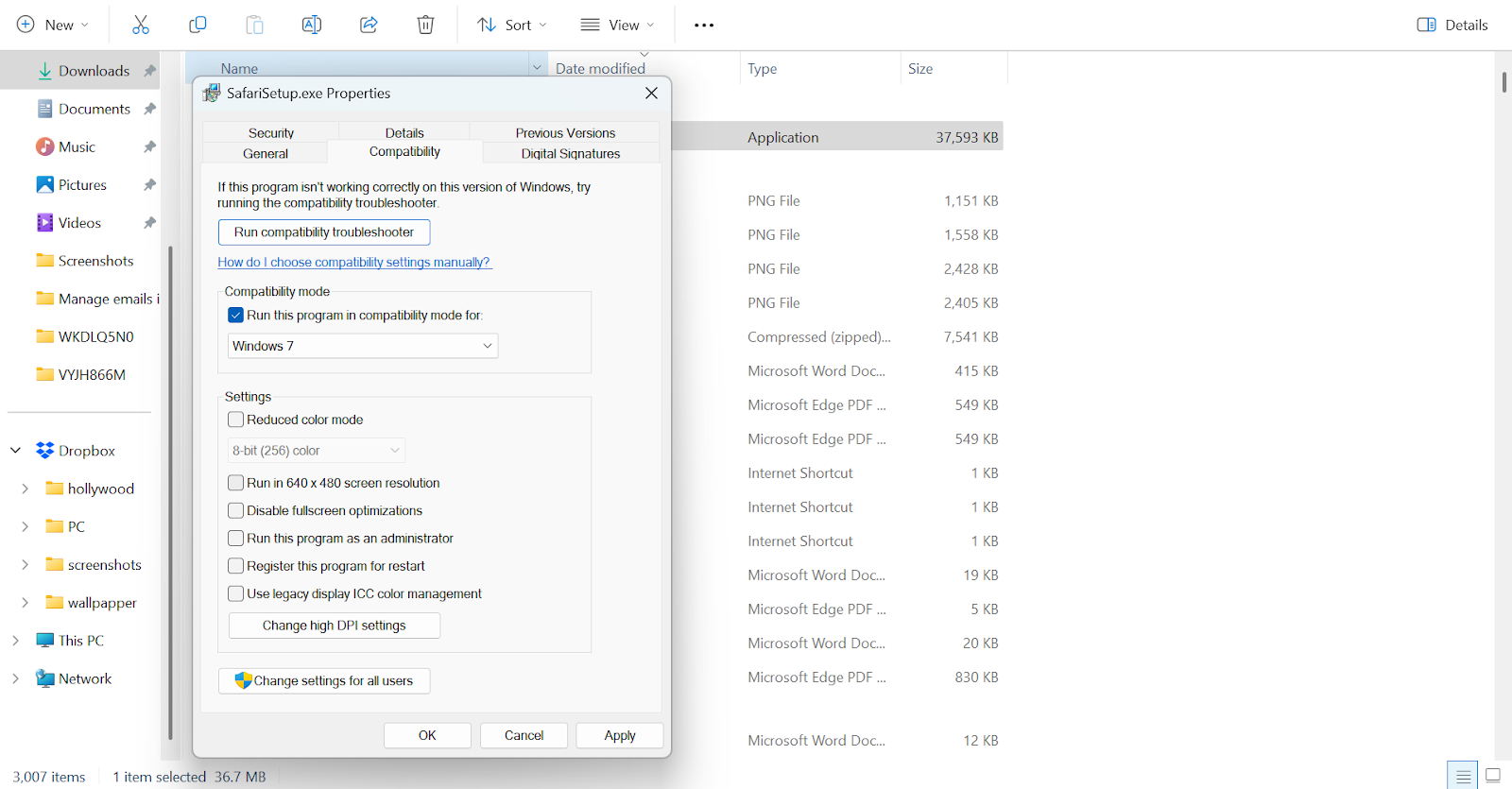The width and height of the screenshot is (1512, 789).
Task: Click the Pictures folder icon
Action: click(44, 184)
